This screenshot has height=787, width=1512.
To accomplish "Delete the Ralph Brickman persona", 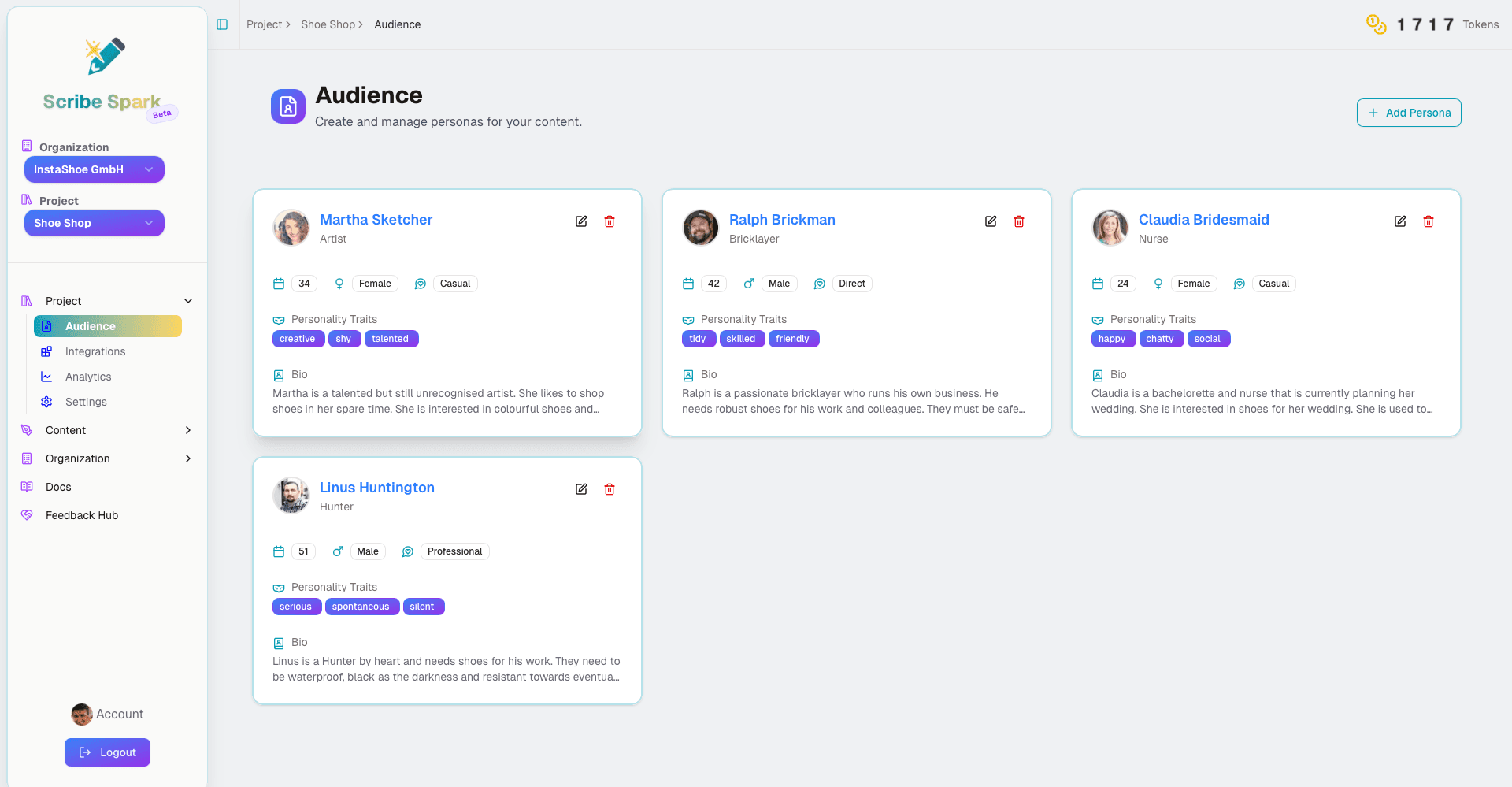I will tap(1019, 221).
